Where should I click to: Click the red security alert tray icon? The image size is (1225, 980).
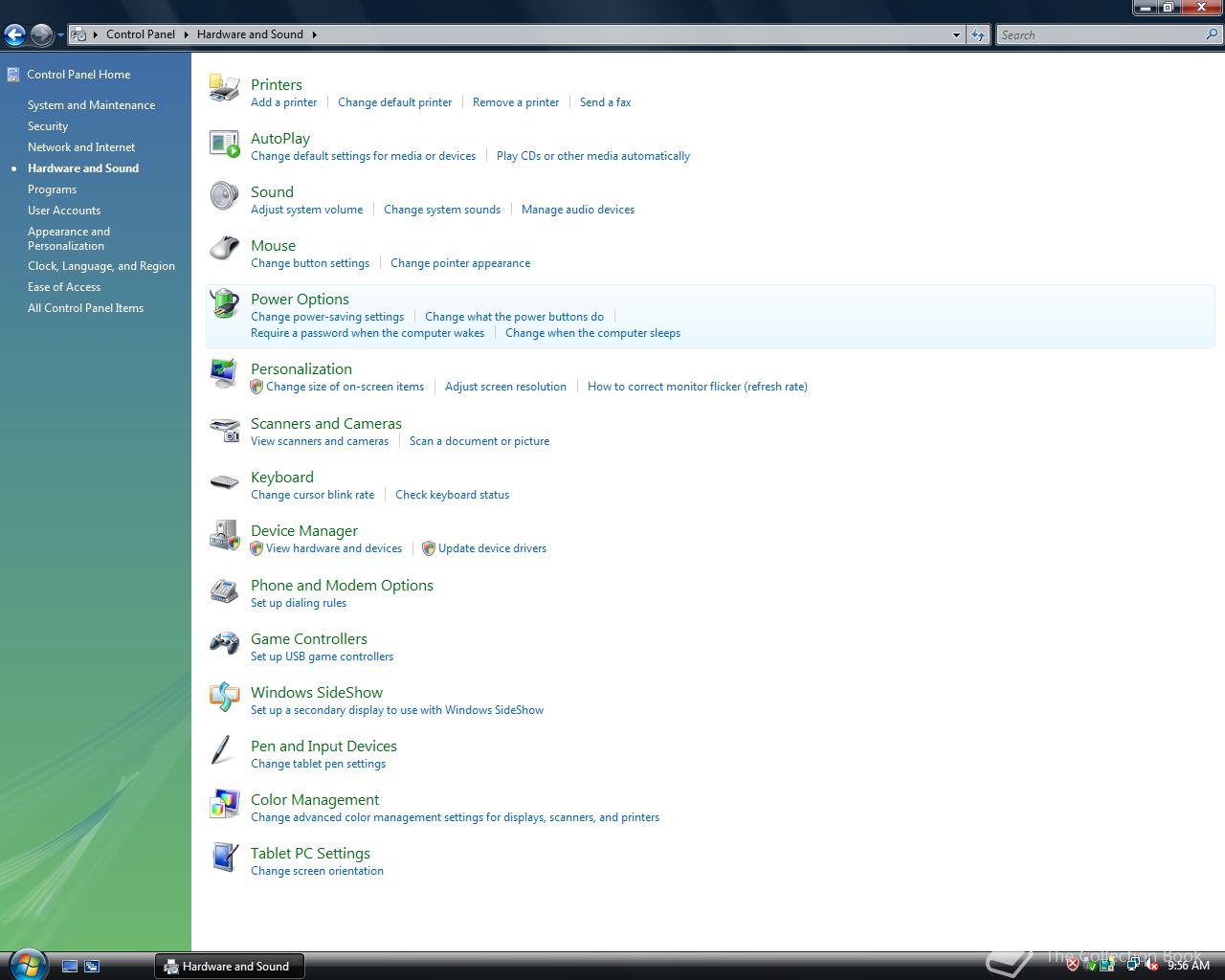click(1072, 966)
